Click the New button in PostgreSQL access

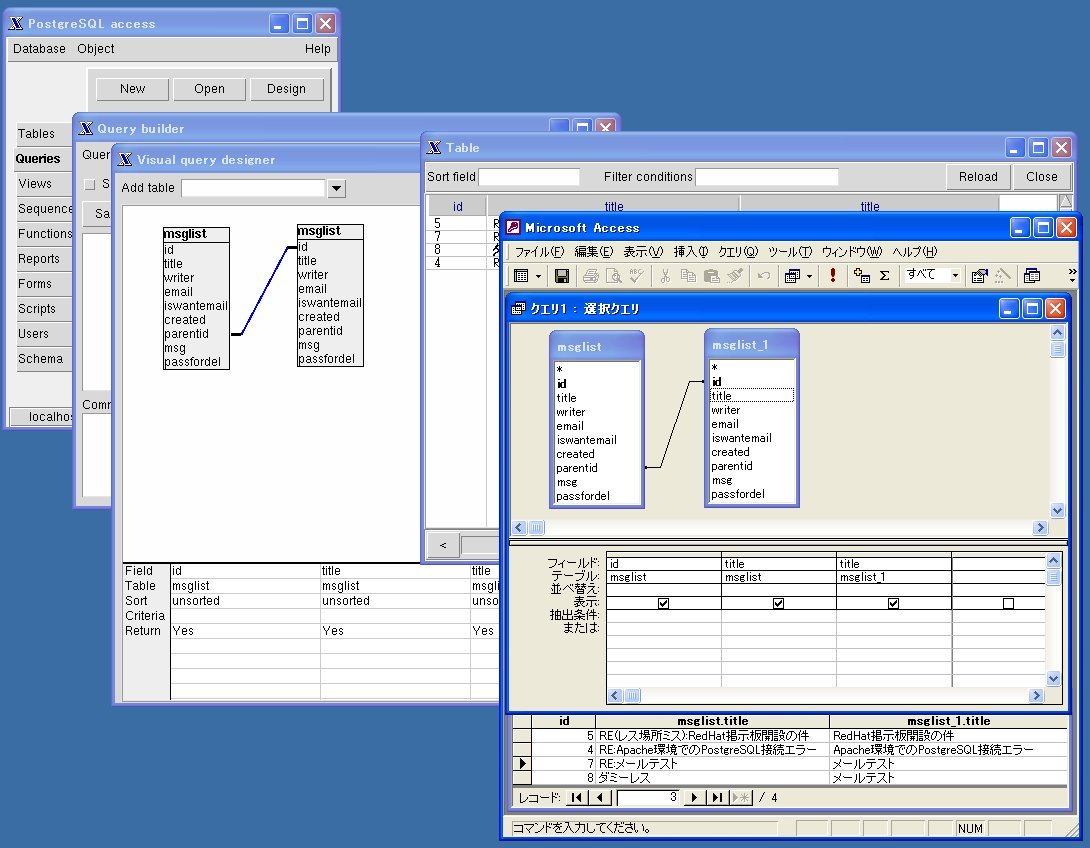132,89
